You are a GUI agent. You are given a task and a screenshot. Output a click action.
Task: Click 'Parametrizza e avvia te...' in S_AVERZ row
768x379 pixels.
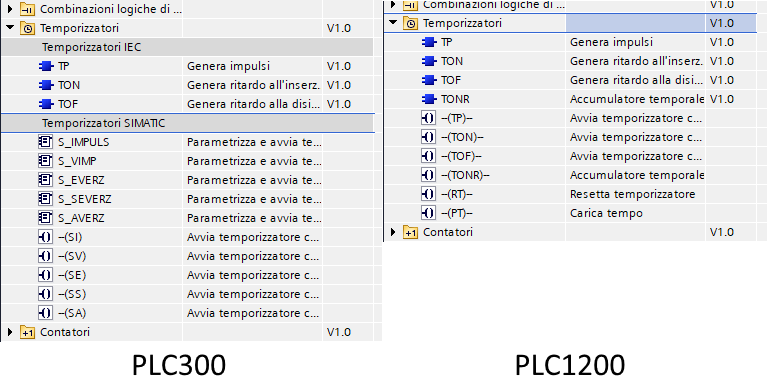254,218
